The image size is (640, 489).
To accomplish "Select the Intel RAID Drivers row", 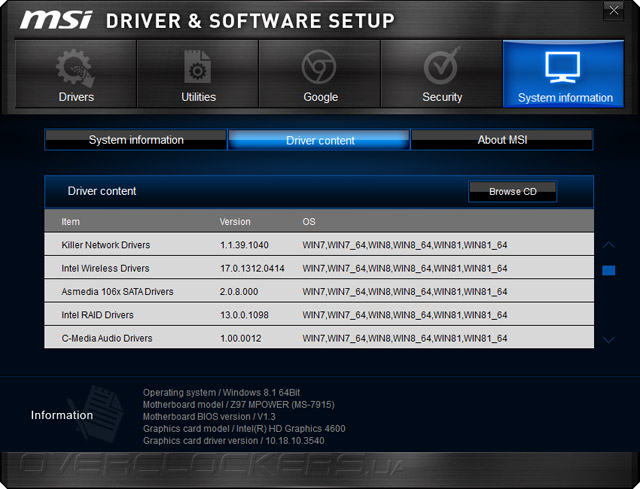I will 319,315.
